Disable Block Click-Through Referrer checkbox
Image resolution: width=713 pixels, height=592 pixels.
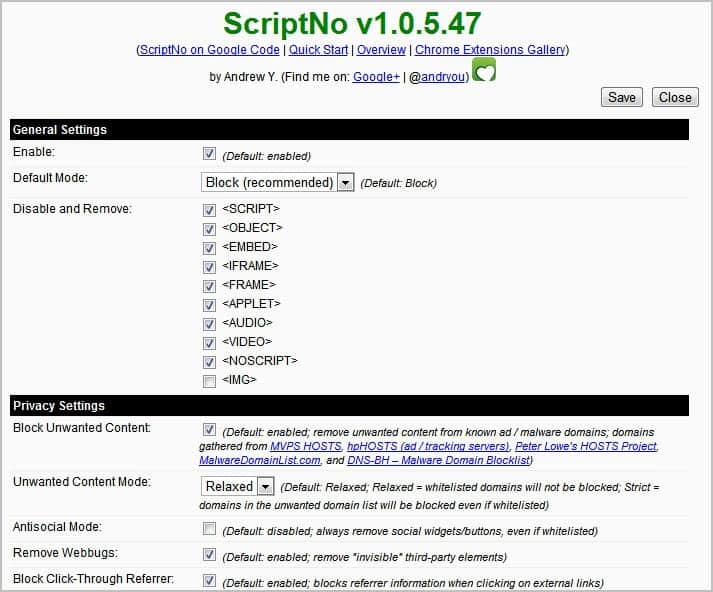click(209, 580)
